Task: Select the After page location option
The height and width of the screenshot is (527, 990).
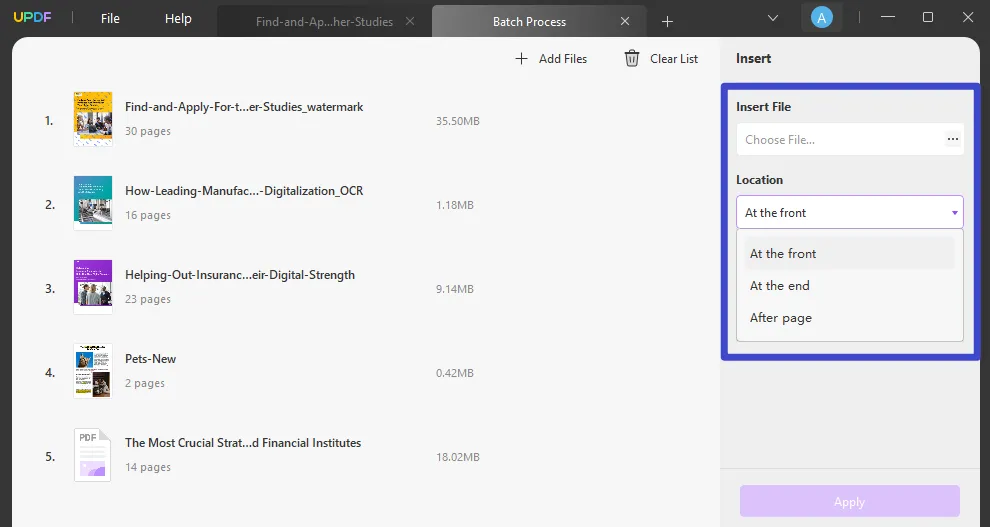Action: pos(781,318)
